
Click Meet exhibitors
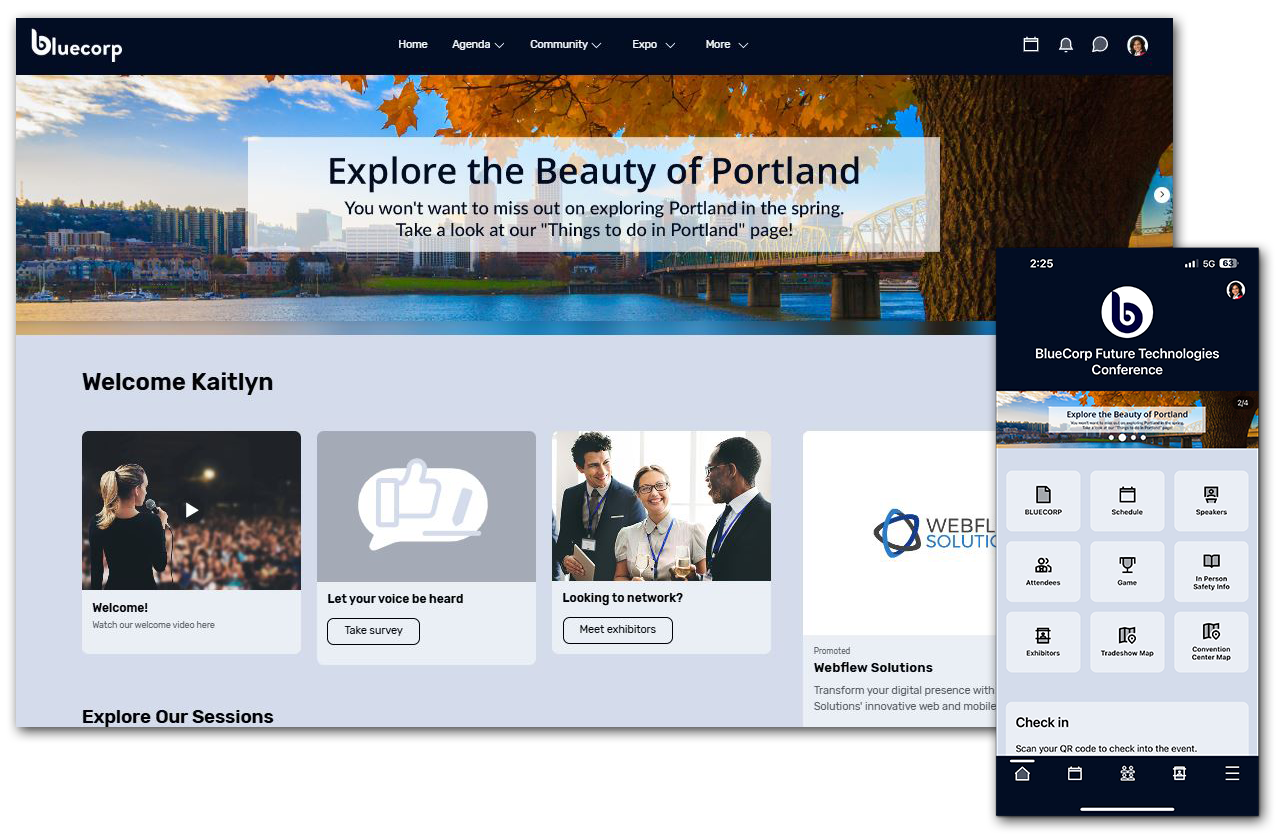[617, 630]
